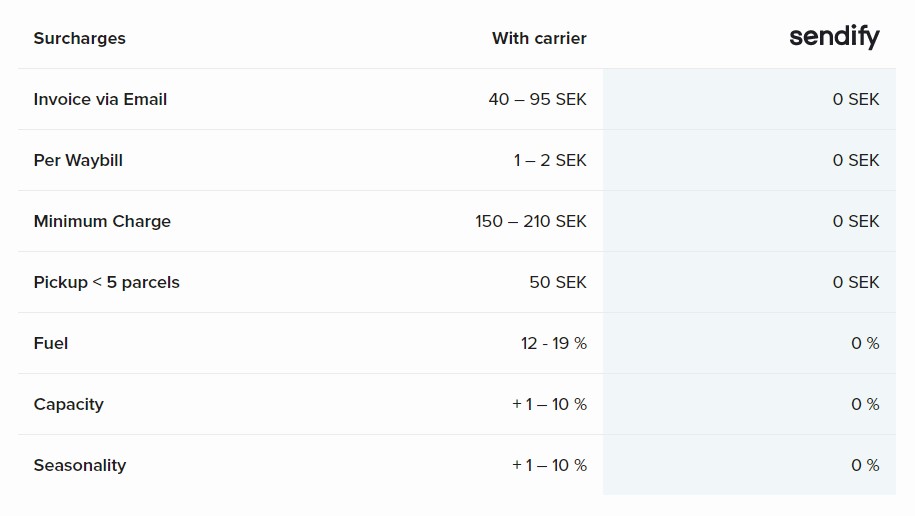Click the 1 – 2 SEK carrier value

pos(550,161)
